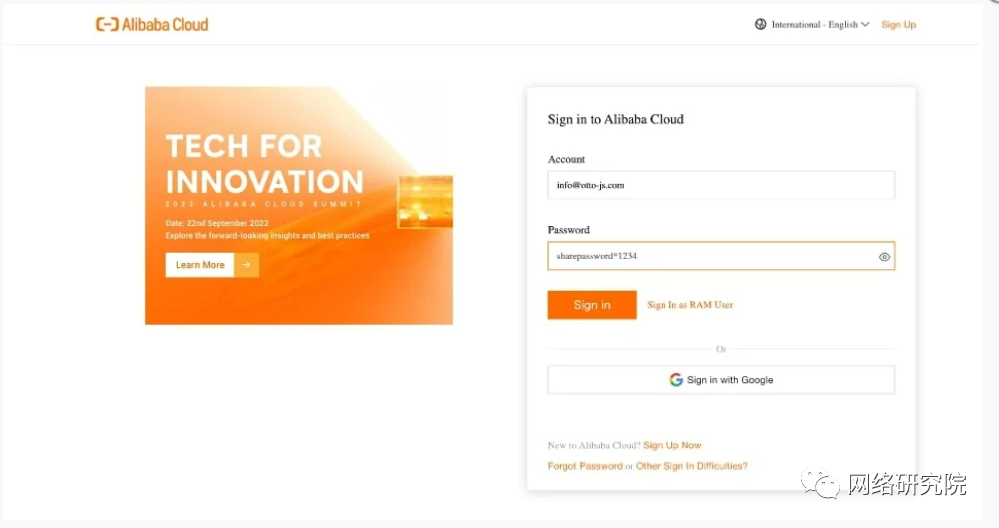999x528 pixels.
Task: Focus the Password input field
Action: (721, 256)
